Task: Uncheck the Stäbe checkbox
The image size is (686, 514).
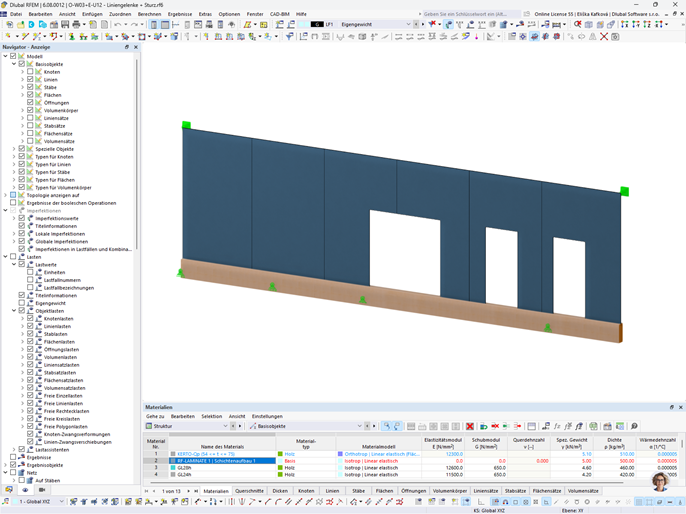Action: pos(30,87)
